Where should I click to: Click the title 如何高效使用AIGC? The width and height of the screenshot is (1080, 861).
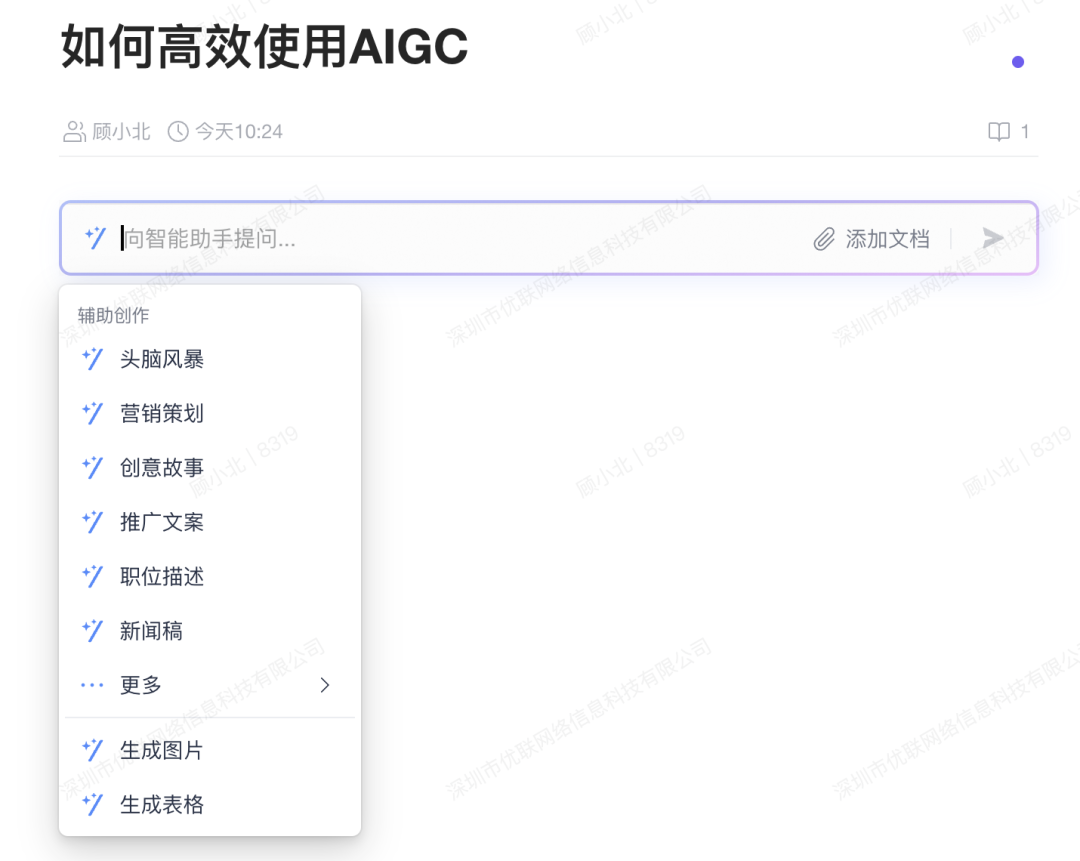click(264, 46)
